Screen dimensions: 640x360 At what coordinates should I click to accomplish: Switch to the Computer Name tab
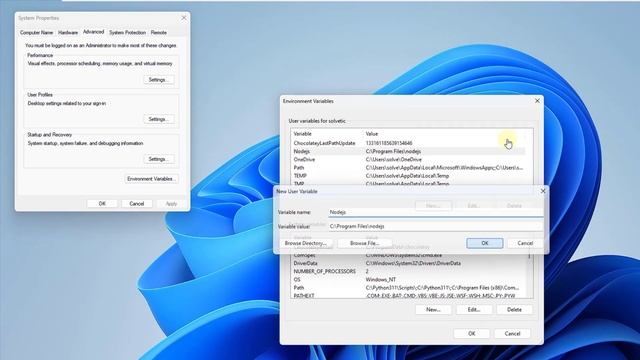(36, 32)
